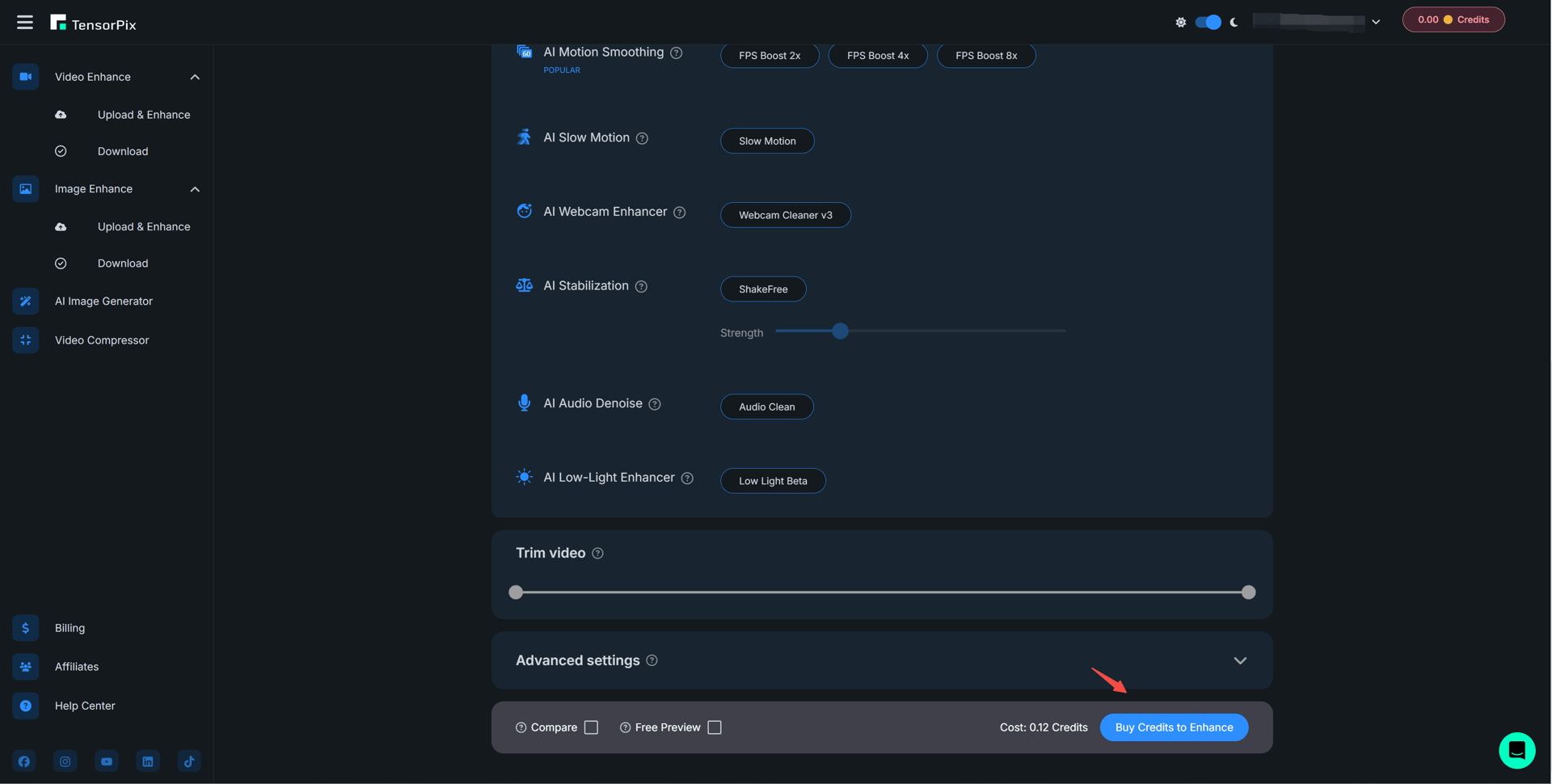Viewport: 1552px width, 784px height.
Task: Click the LinkedIn icon in sidebar footer
Action: pos(148,761)
